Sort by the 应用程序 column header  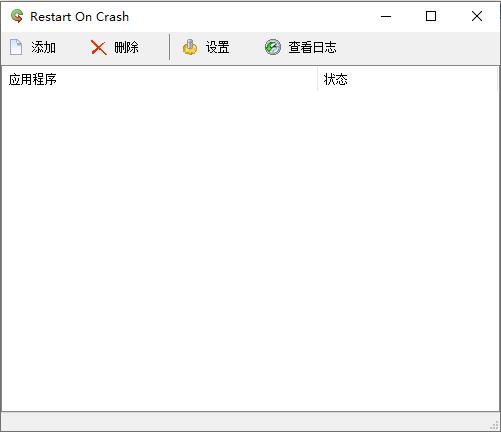(x=160, y=79)
